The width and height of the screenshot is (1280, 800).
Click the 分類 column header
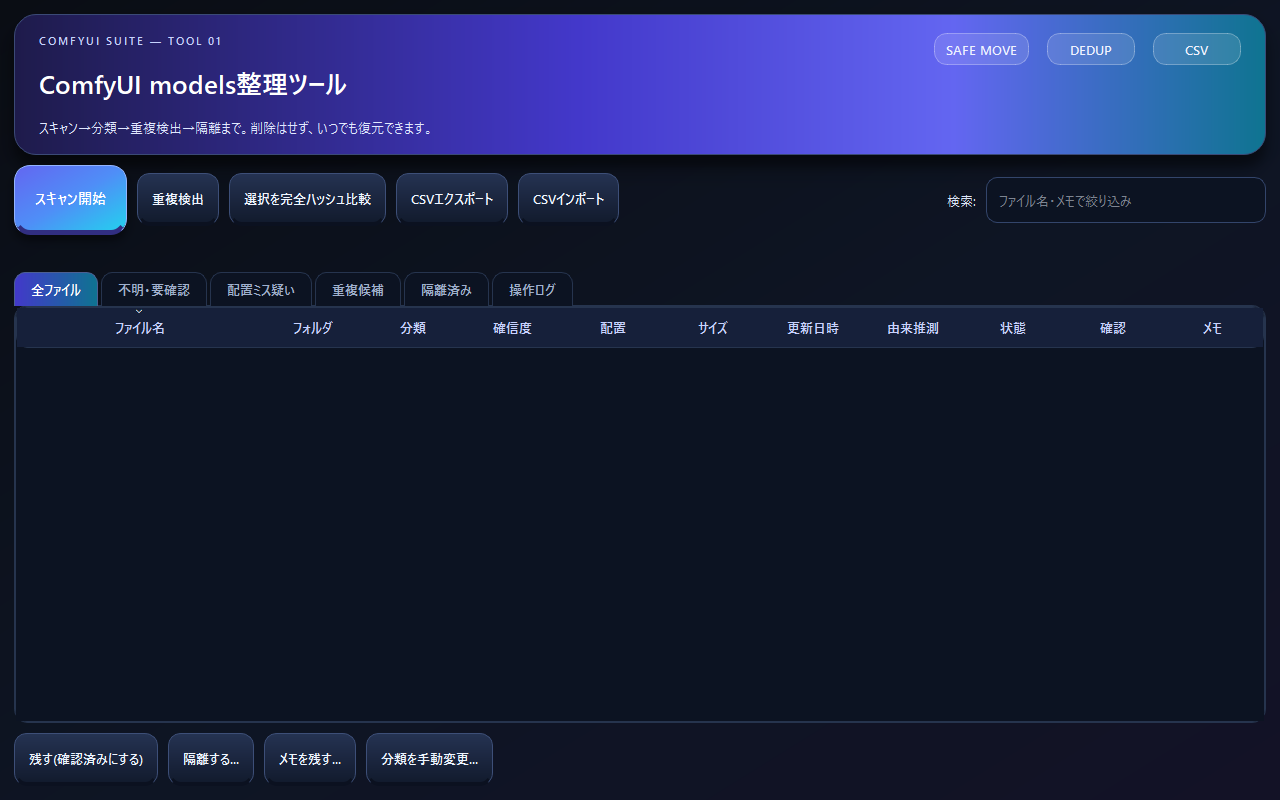click(x=413, y=328)
